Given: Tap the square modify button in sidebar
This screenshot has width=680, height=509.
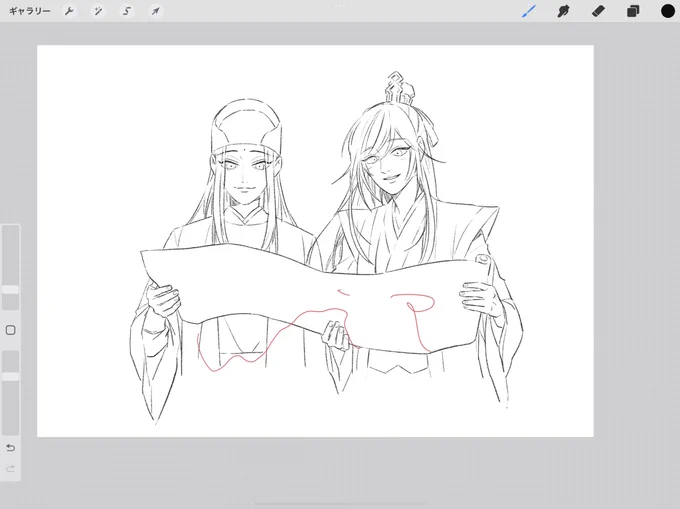Looking at the screenshot, I should [x=10, y=330].
